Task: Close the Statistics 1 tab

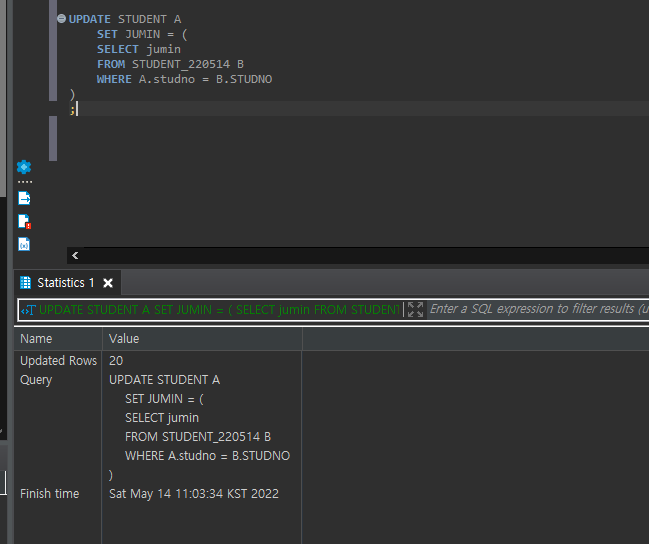Action: [x=108, y=283]
